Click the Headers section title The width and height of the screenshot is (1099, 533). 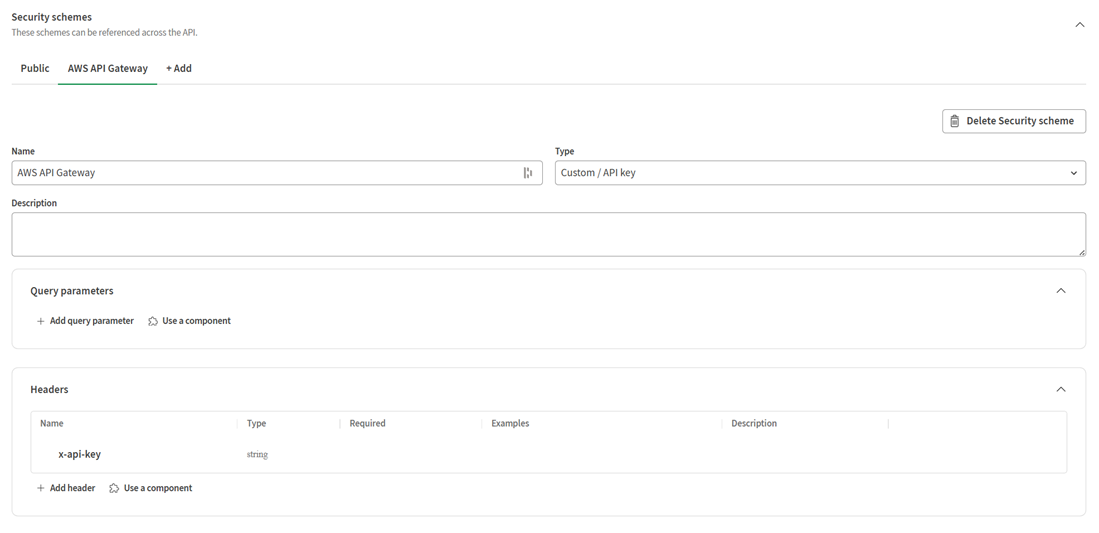pyautogui.click(x=49, y=389)
